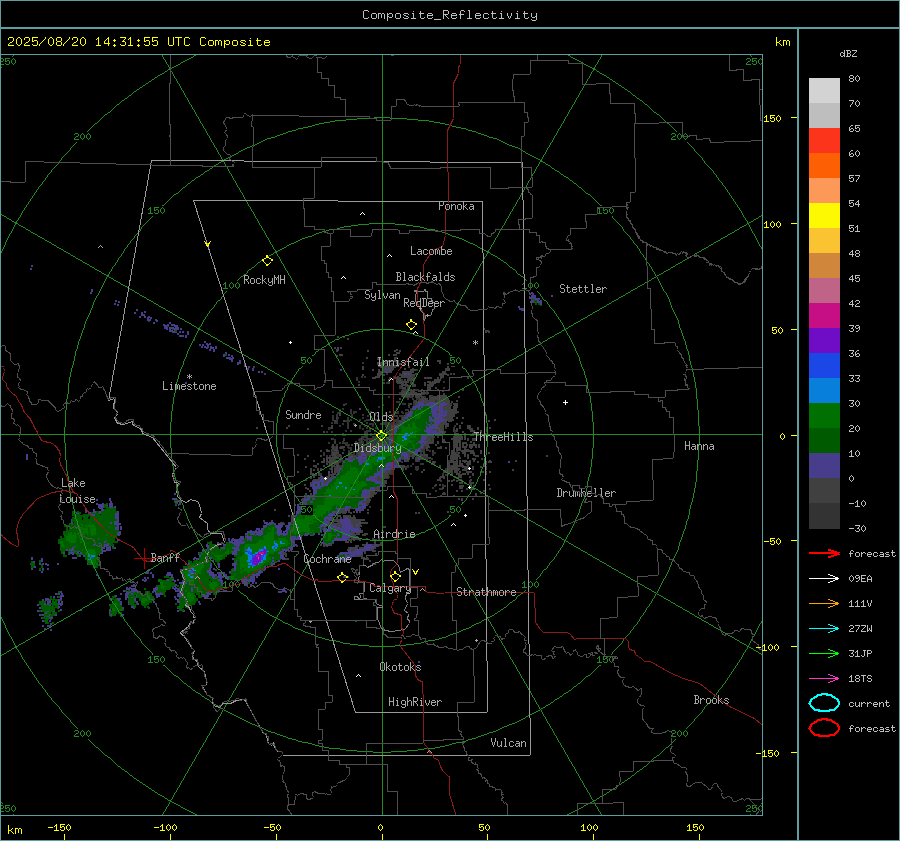Click the yellow diamond marker near Cochrane
The image size is (900, 841).
pyautogui.click(x=342, y=577)
